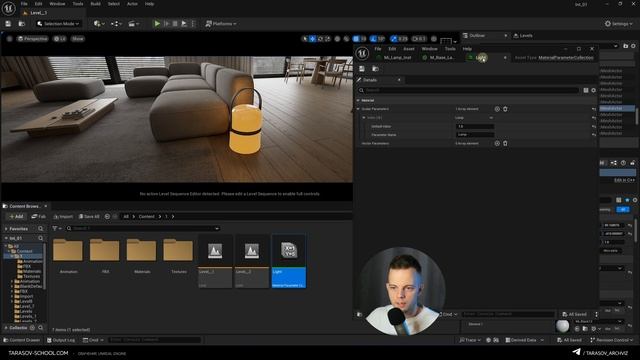Select the Light Material Parameter Collection asset
The height and width of the screenshot is (360, 640).
click(289, 261)
